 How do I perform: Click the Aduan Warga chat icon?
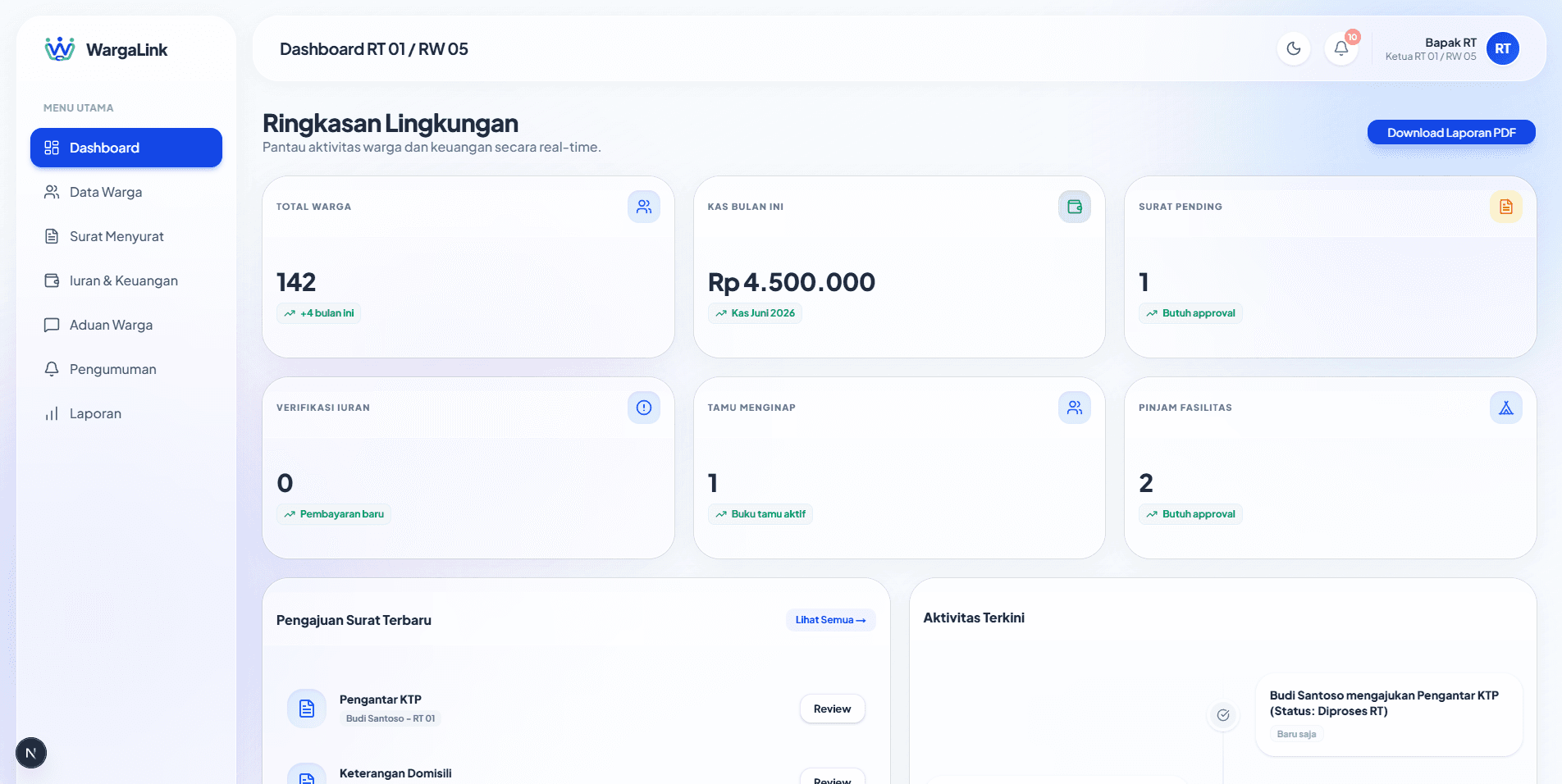pyautogui.click(x=52, y=325)
